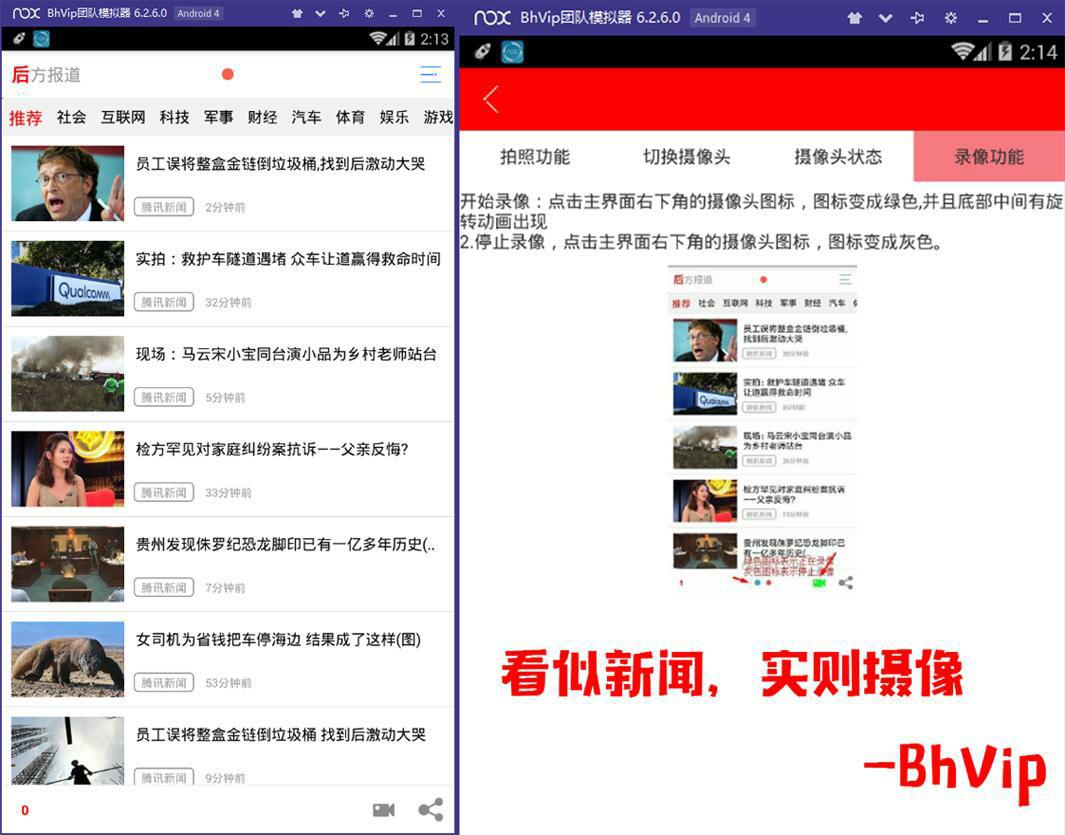Tap the Wi-Fi signal icon in right status bar

tap(963, 51)
